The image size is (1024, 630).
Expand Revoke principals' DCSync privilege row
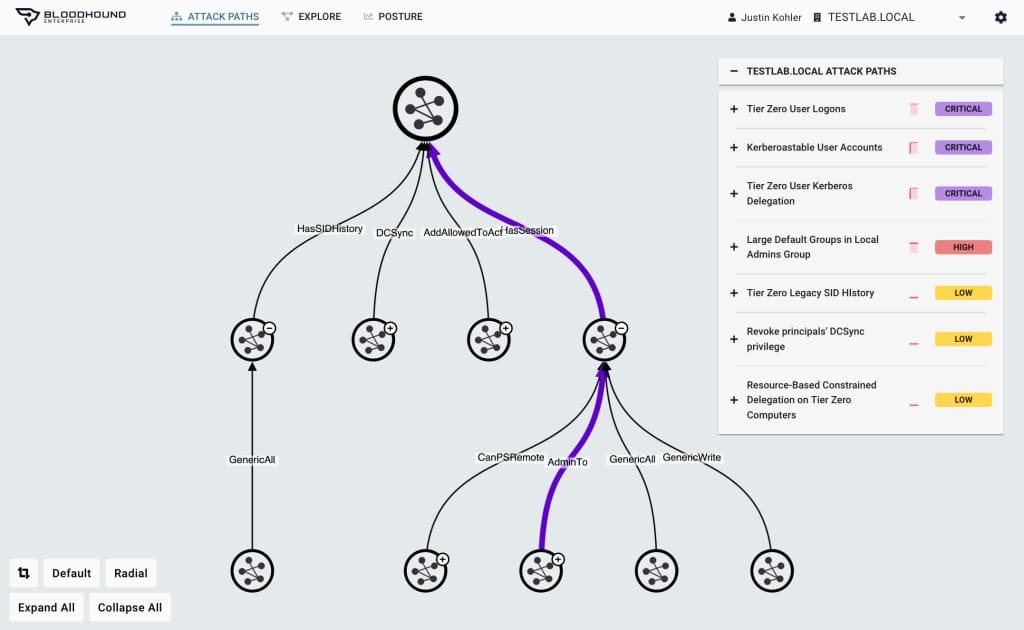click(x=734, y=339)
